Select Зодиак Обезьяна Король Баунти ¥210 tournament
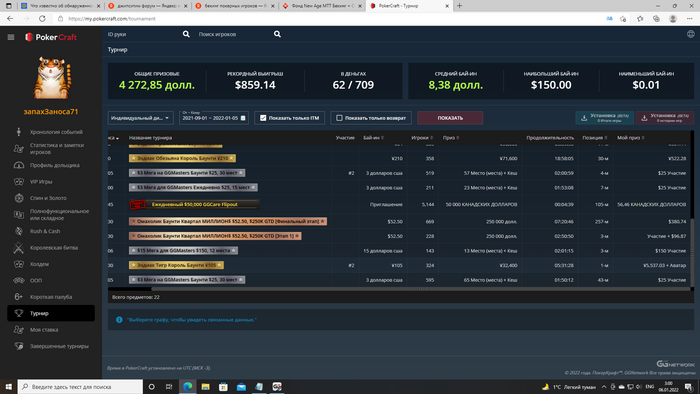The image size is (700, 394). (x=182, y=158)
